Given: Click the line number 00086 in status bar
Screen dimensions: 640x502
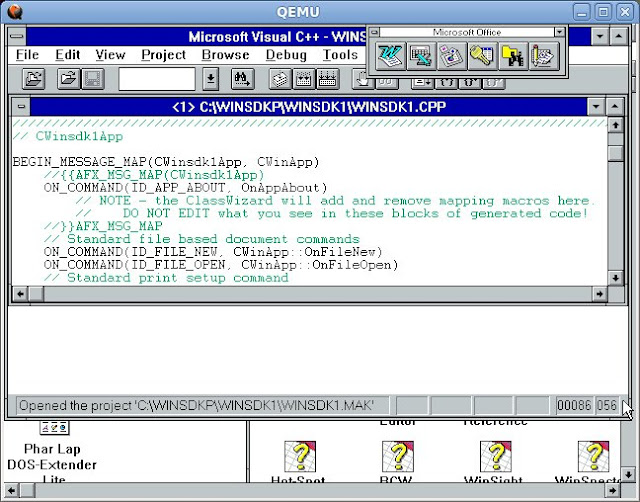Looking at the screenshot, I should tap(574, 405).
